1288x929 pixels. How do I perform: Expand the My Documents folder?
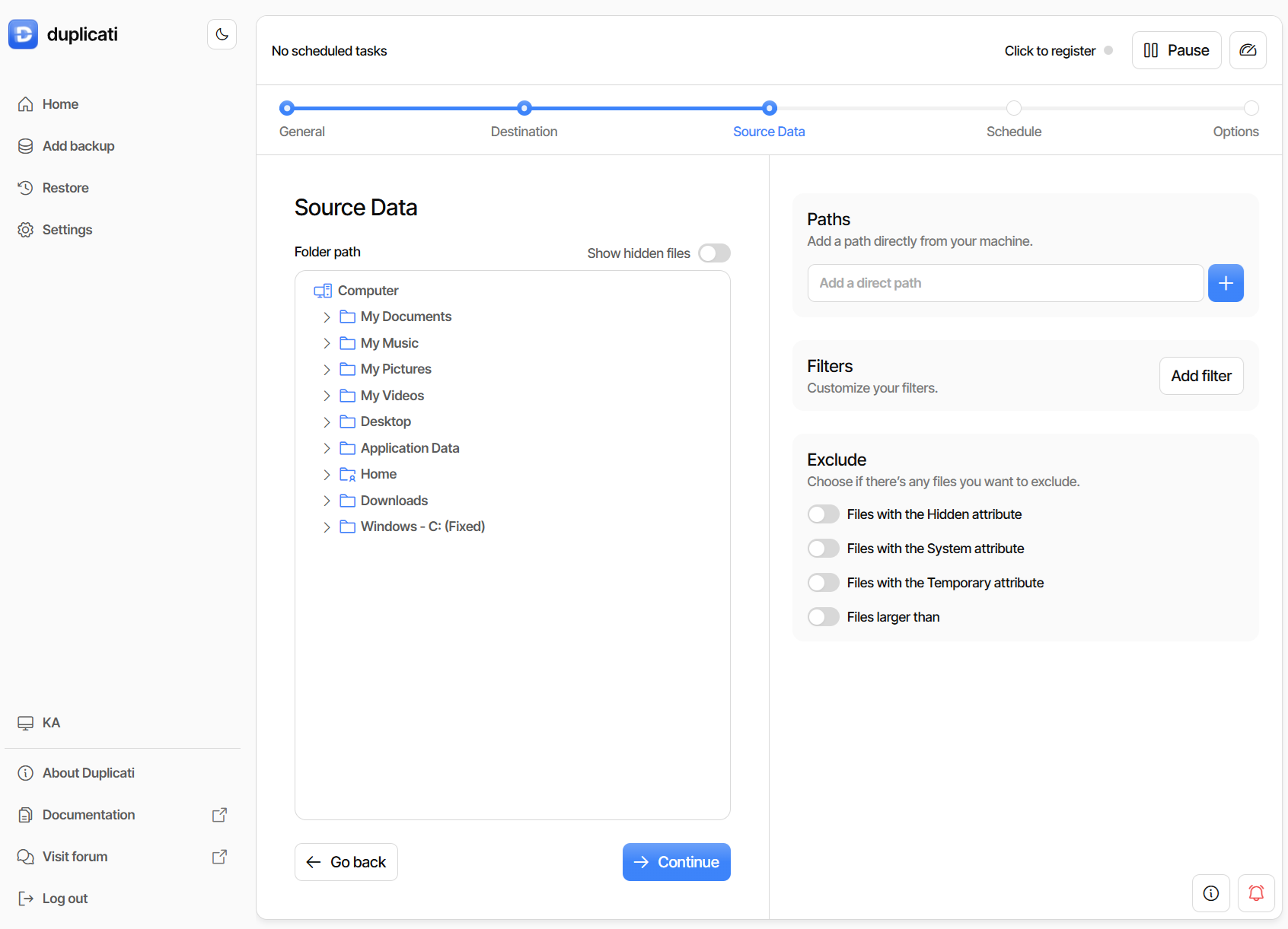coord(327,317)
